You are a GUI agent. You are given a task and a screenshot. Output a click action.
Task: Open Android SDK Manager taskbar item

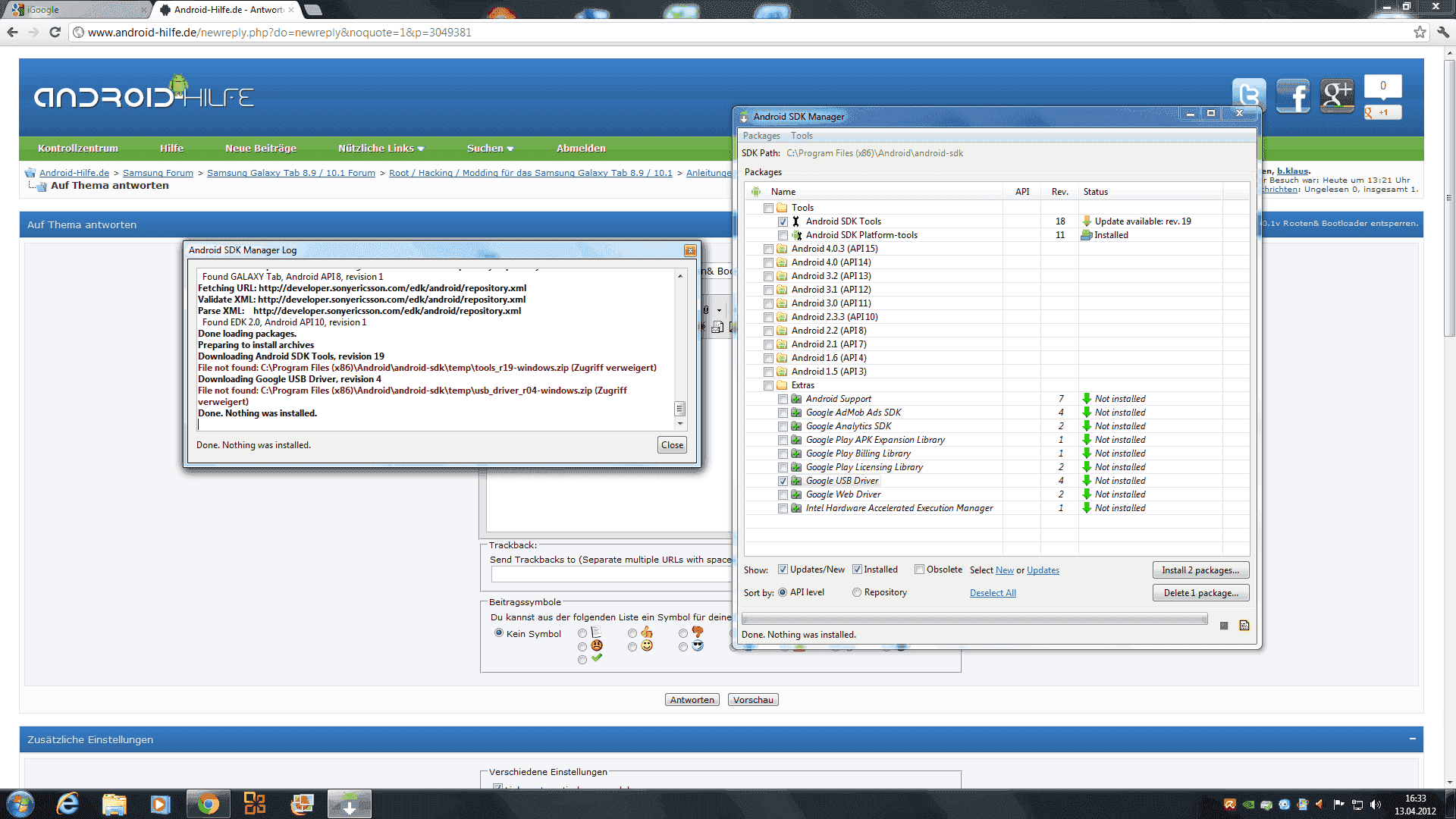[x=349, y=804]
